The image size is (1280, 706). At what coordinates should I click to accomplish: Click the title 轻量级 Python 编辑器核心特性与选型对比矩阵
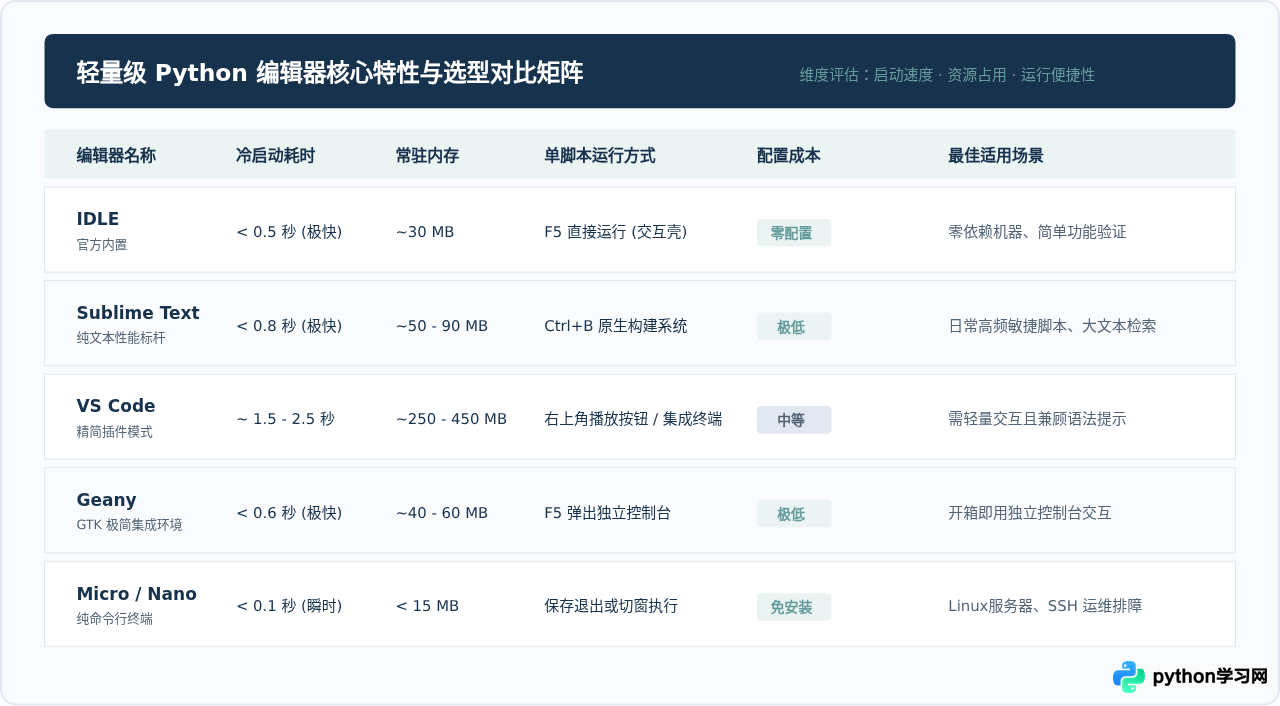tap(330, 73)
